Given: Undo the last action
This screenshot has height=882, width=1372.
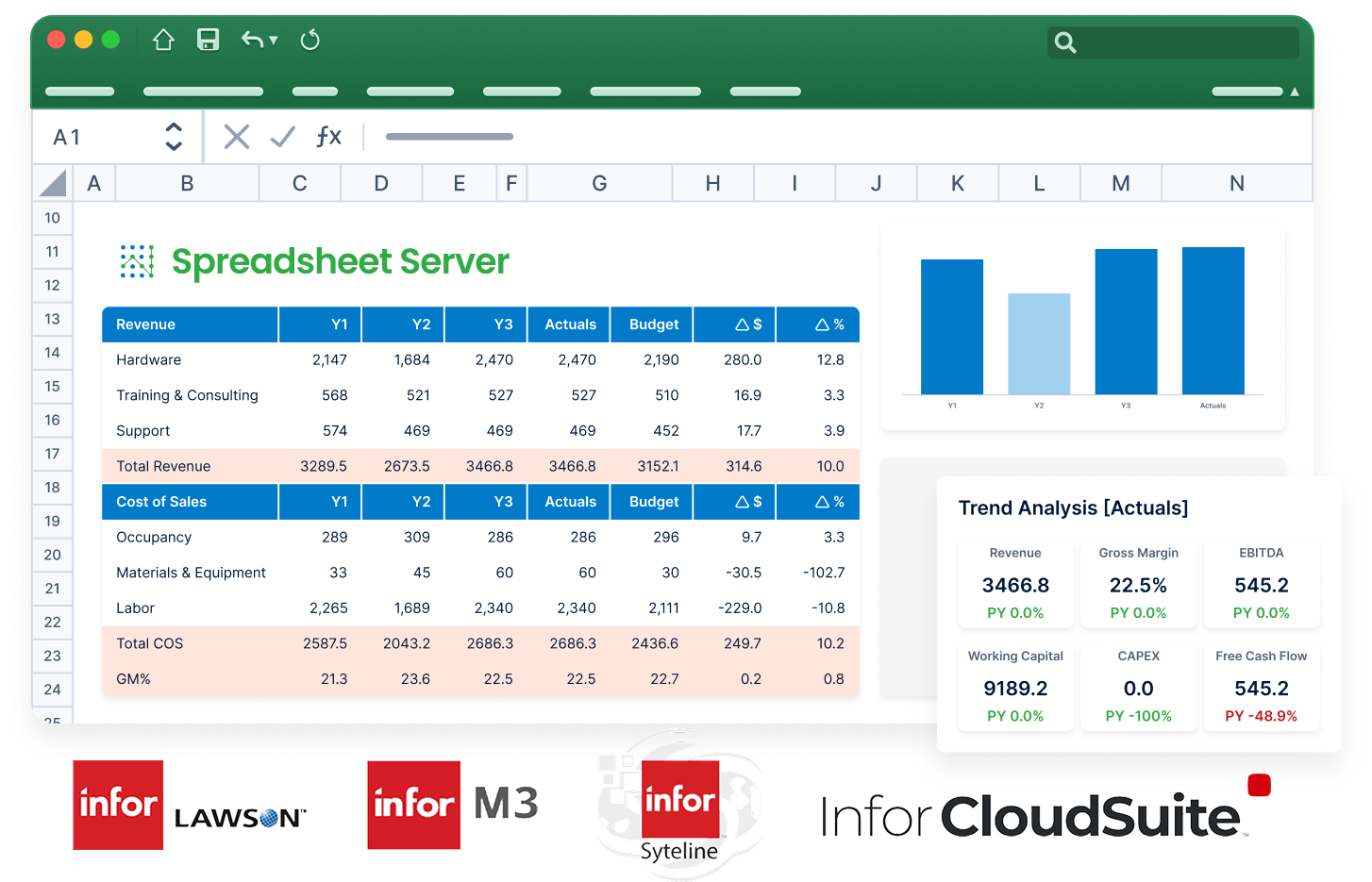Looking at the screenshot, I should pos(253,40).
